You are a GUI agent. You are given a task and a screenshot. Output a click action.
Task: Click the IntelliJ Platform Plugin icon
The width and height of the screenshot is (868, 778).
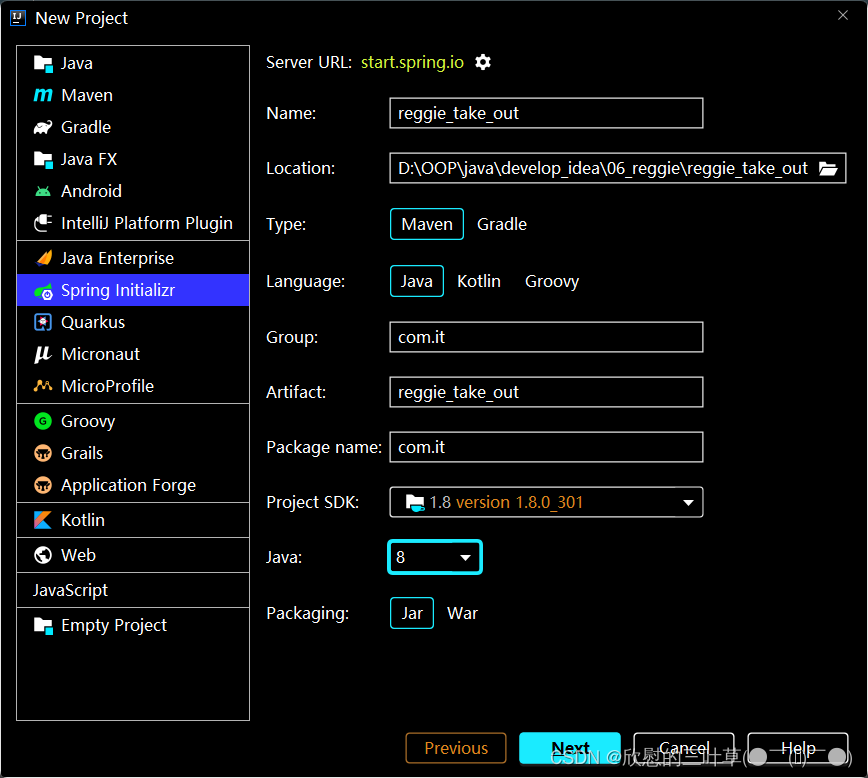coord(43,223)
